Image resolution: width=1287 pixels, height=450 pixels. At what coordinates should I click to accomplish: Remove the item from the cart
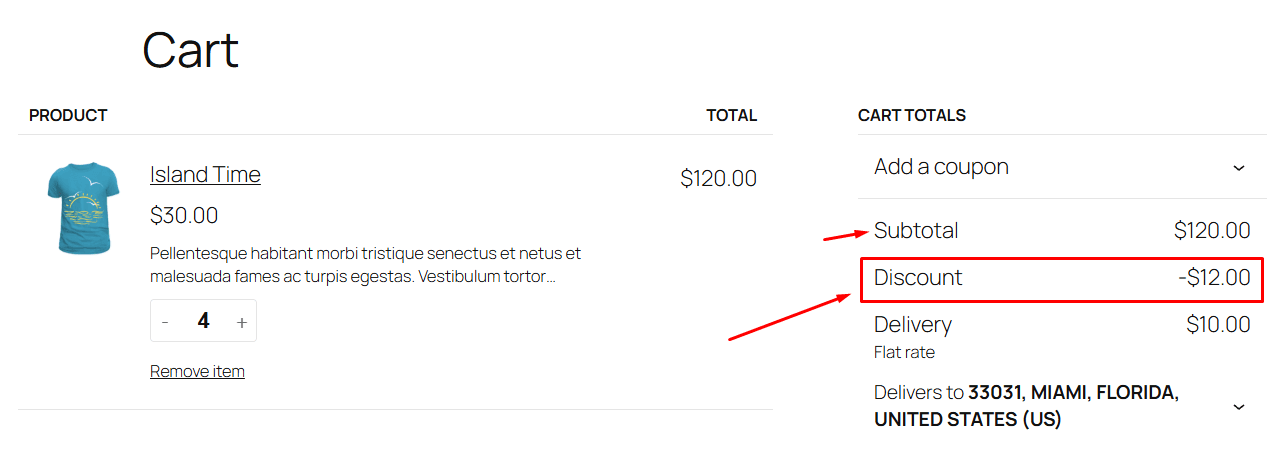point(197,371)
